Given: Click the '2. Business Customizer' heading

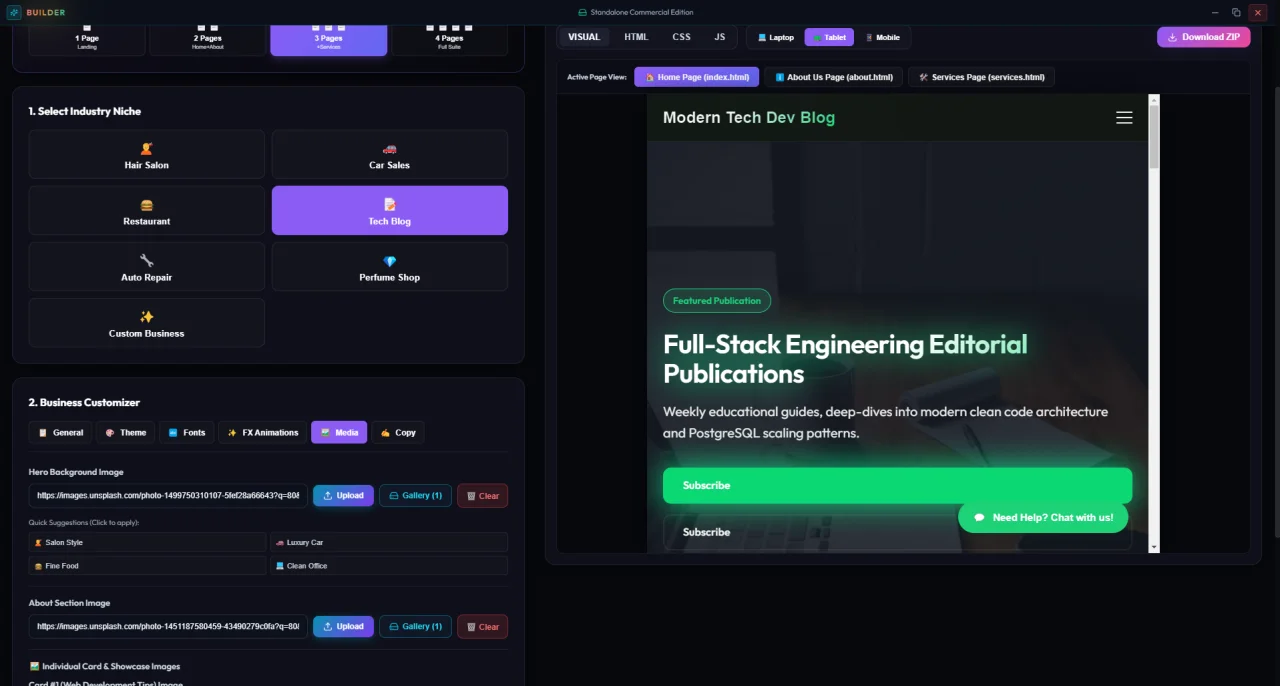Looking at the screenshot, I should pos(84,402).
